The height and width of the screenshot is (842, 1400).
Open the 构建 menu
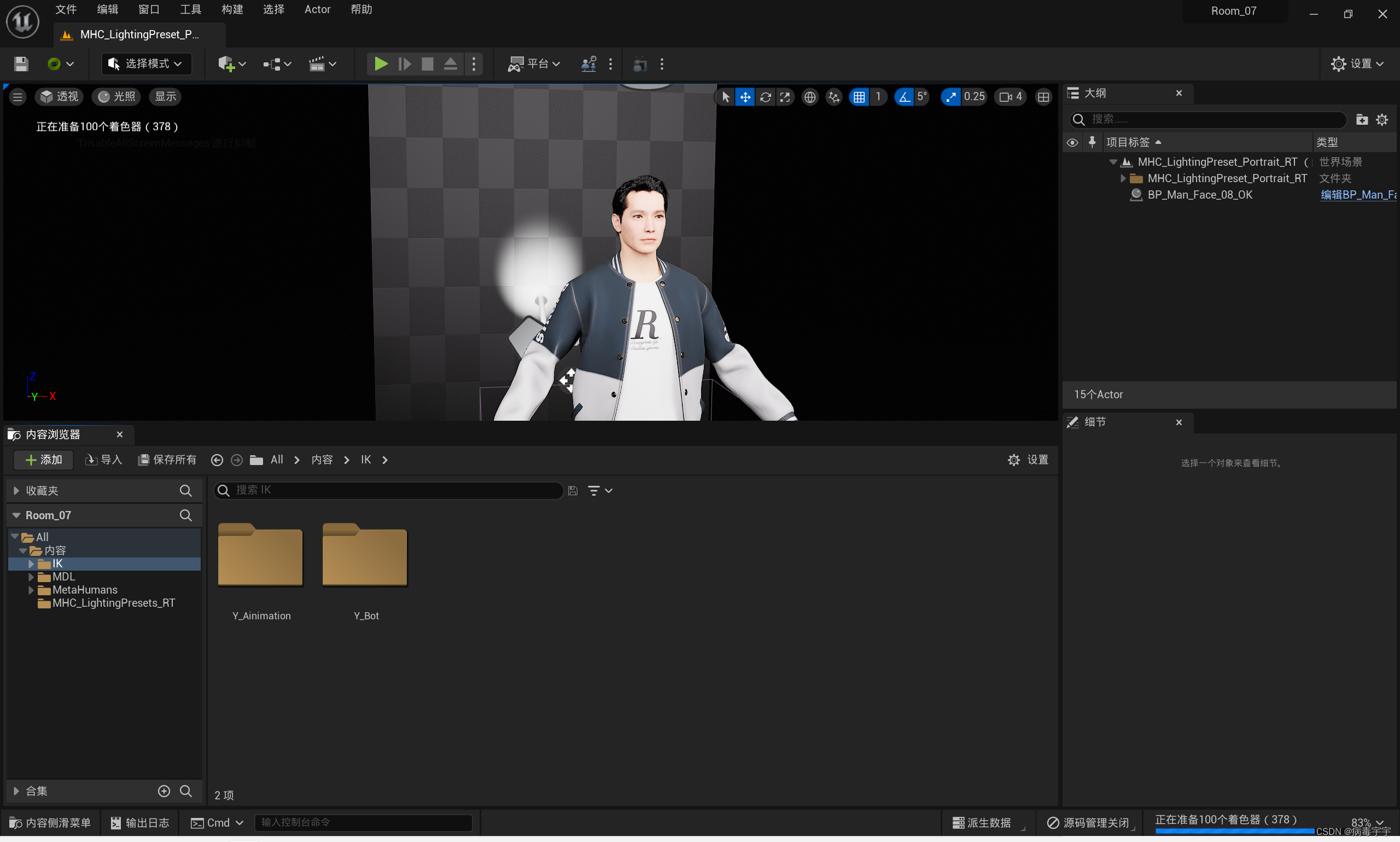232,10
